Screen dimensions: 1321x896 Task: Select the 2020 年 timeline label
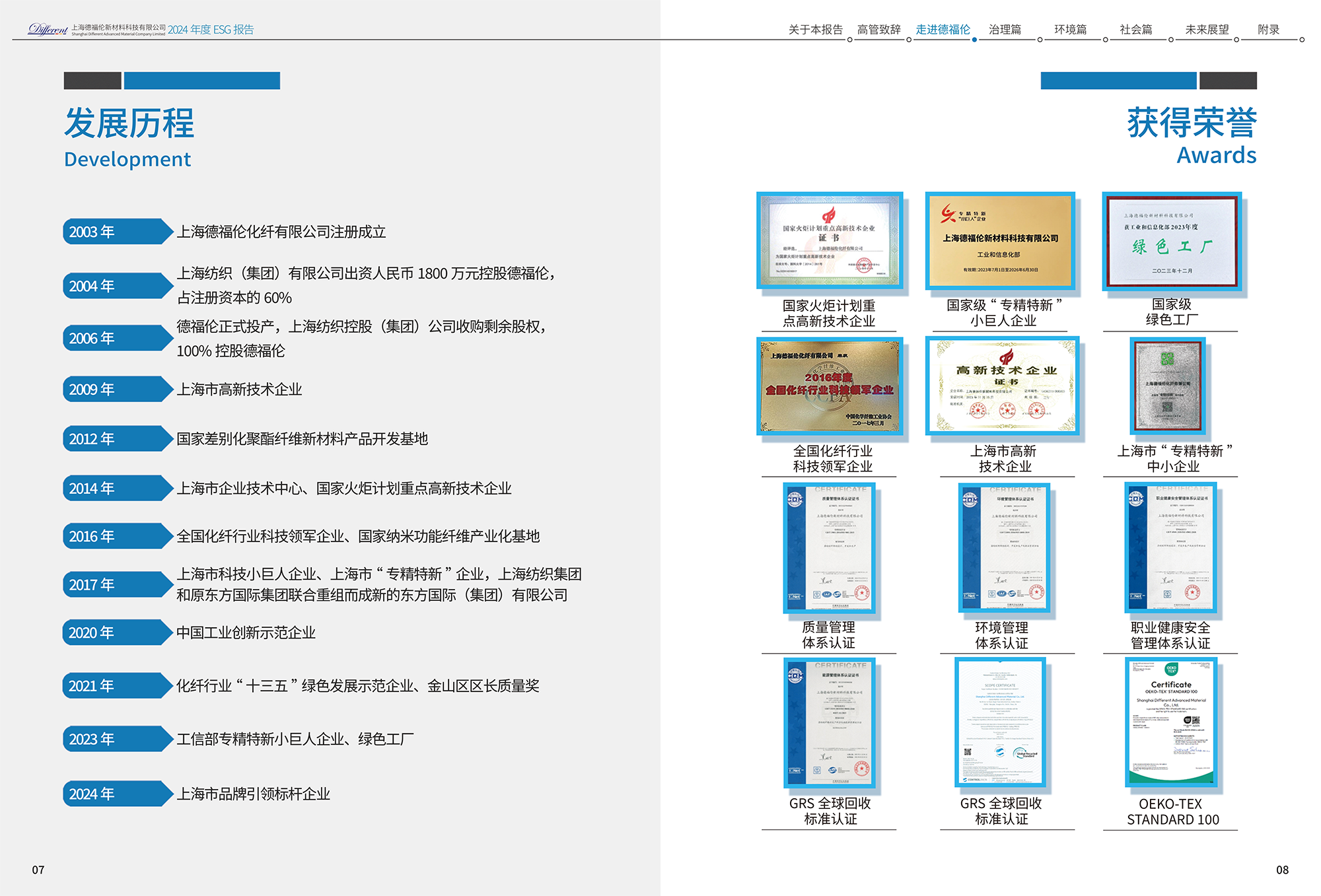pos(118,633)
